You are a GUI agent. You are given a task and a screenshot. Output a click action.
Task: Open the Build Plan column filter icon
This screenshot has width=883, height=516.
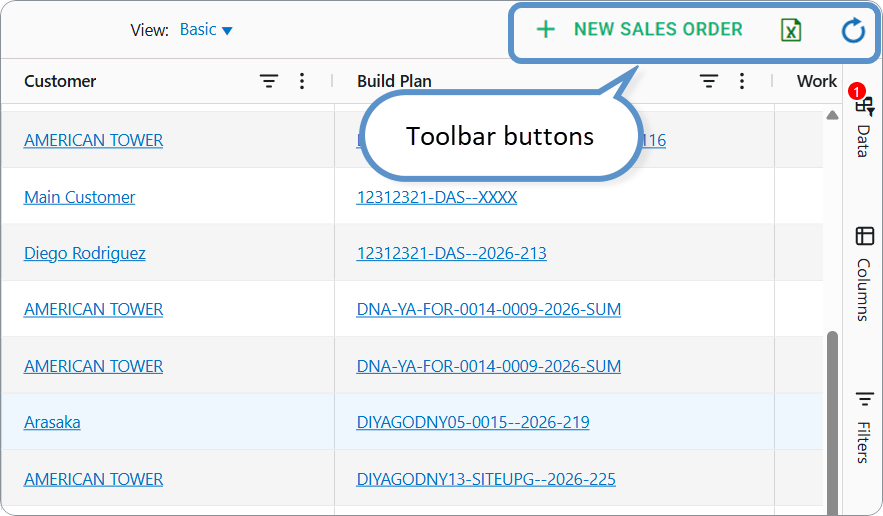click(708, 81)
